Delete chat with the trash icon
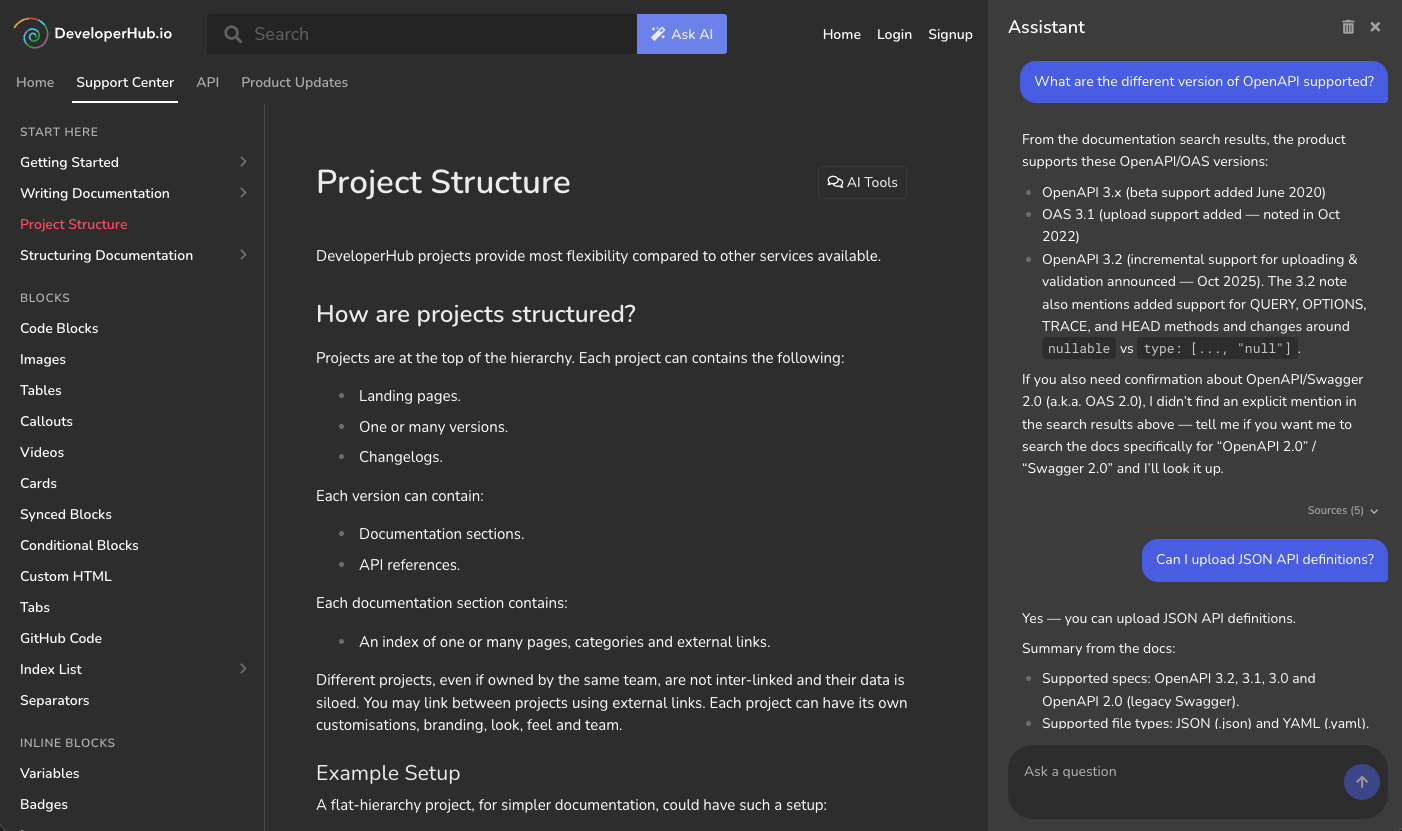 pos(1348,27)
